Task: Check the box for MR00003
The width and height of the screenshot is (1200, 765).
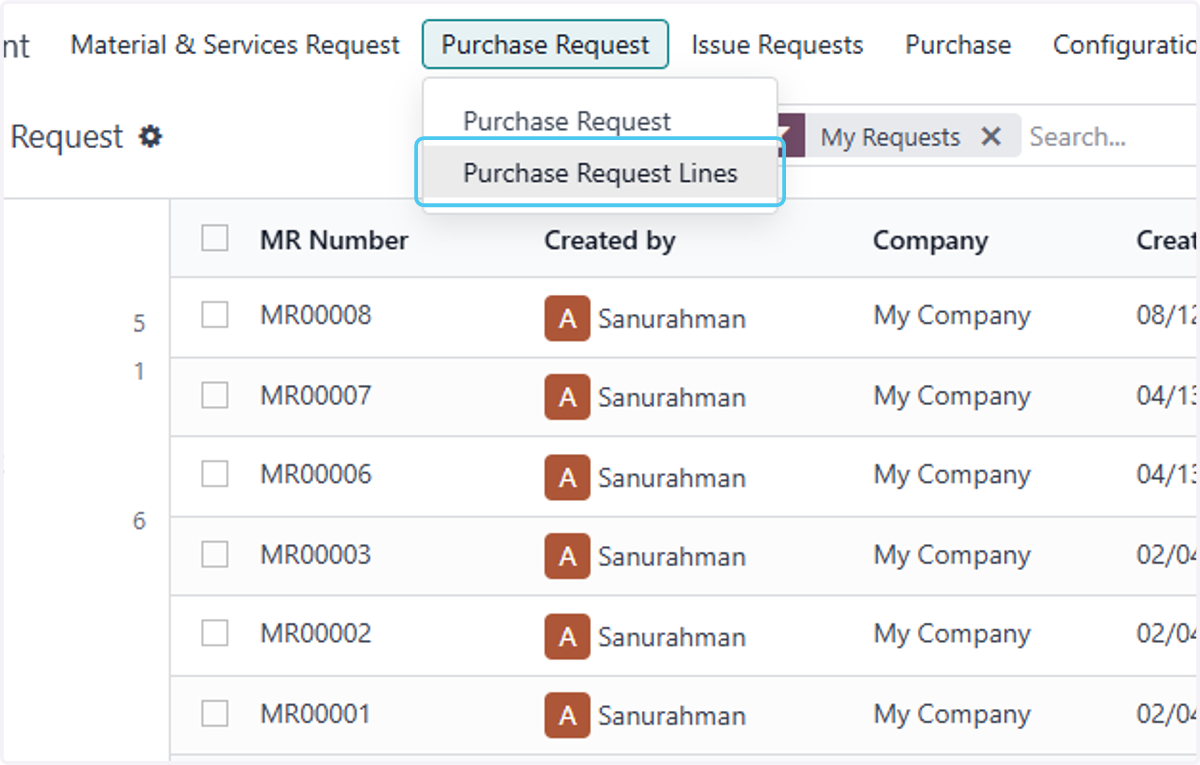Action: (215, 554)
